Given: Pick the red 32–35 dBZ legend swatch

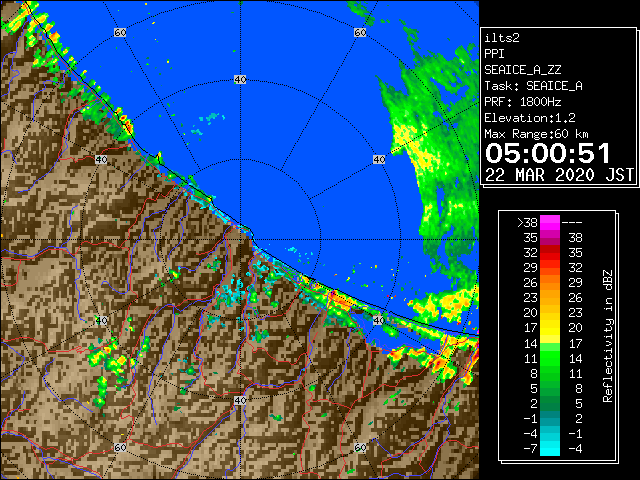Looking at the screenshot, I should tap(550, 253).
